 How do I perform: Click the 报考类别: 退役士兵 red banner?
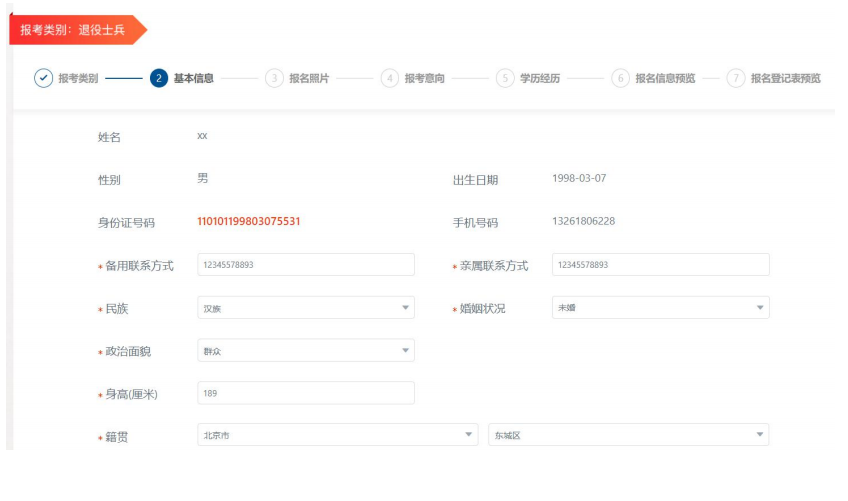pos(74,30)
